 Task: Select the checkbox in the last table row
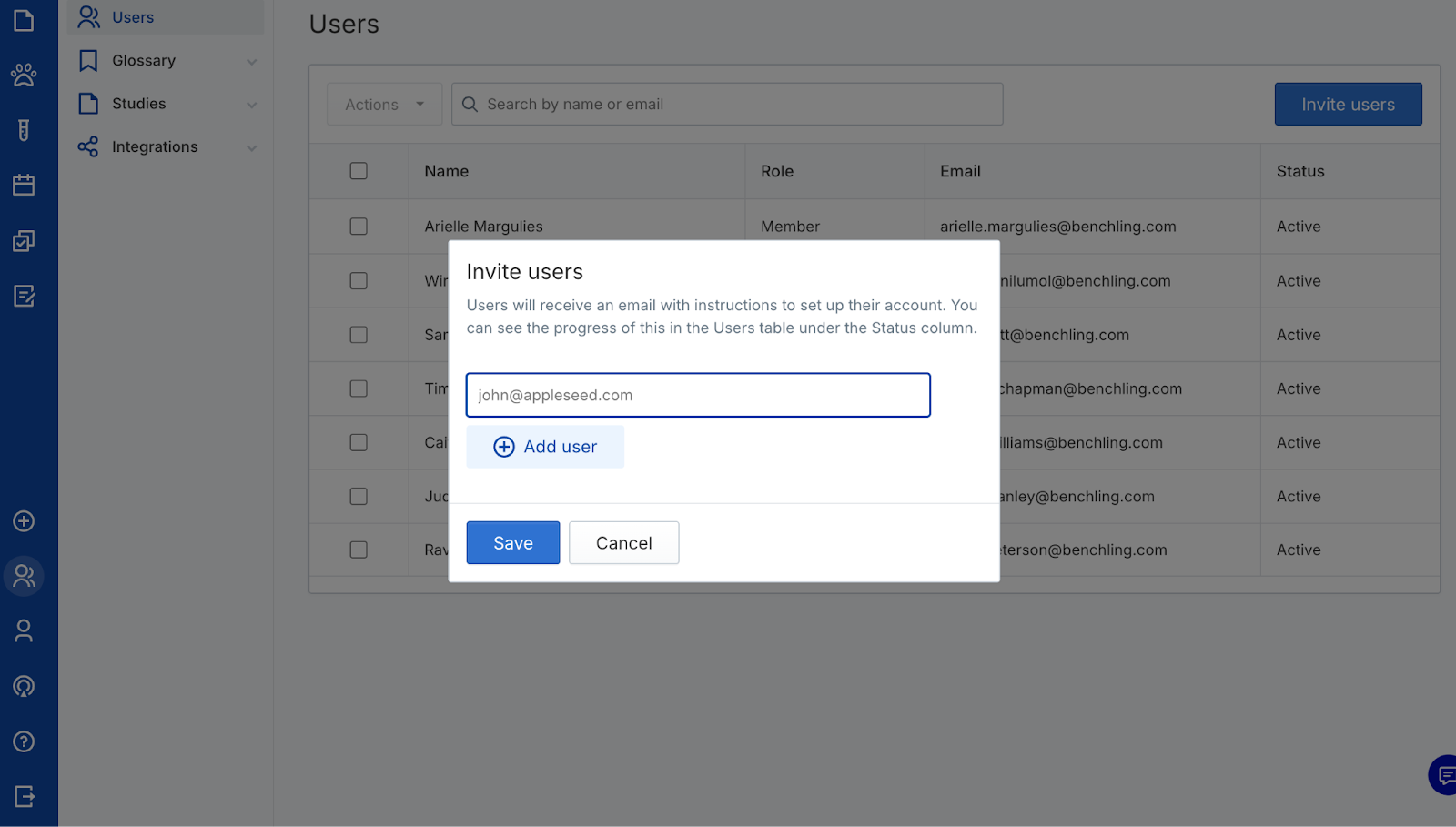click(x=359, y=550)
